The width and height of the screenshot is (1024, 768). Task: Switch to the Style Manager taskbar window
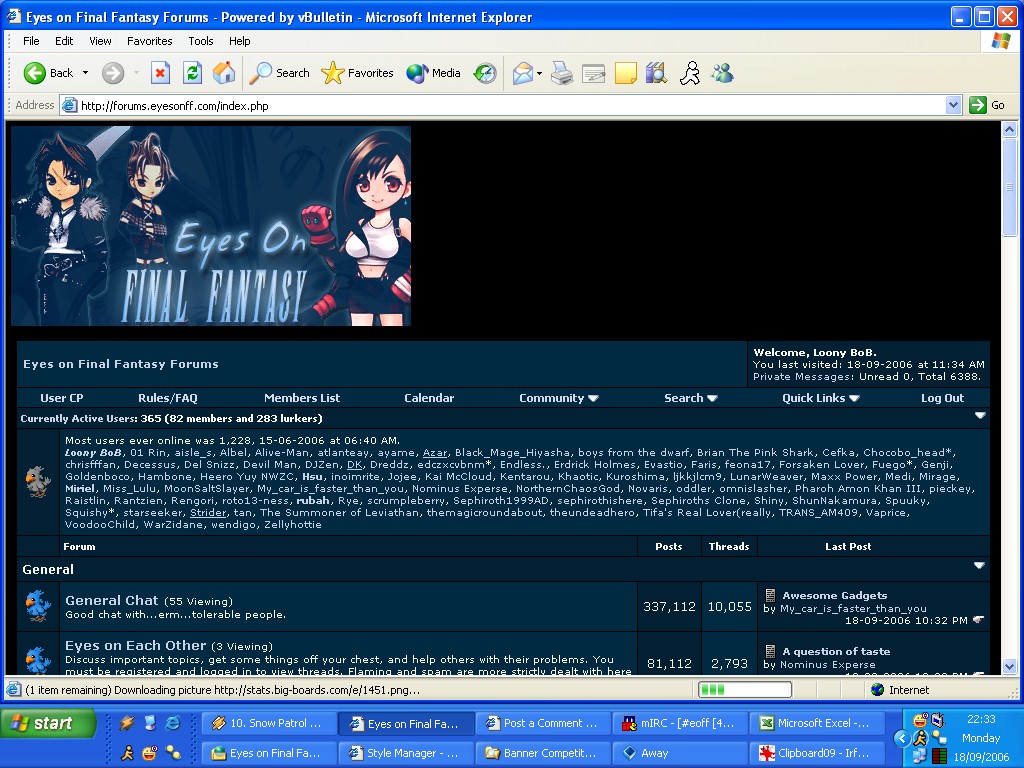tap(405, 753)
